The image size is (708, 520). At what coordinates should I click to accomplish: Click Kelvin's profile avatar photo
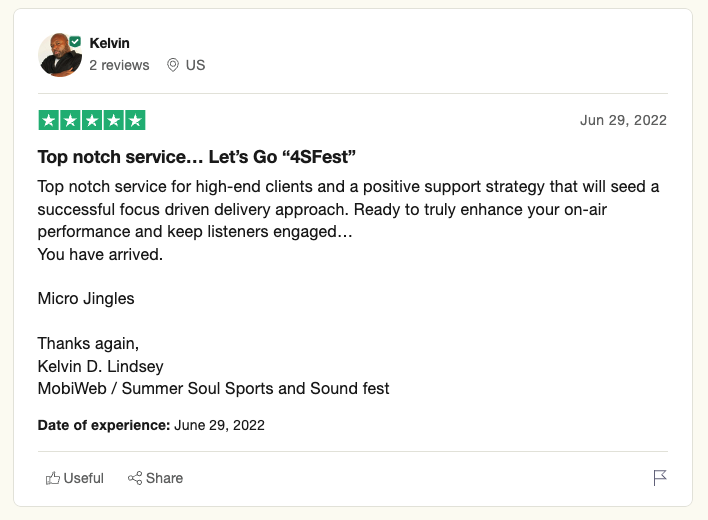click(60, 55)
